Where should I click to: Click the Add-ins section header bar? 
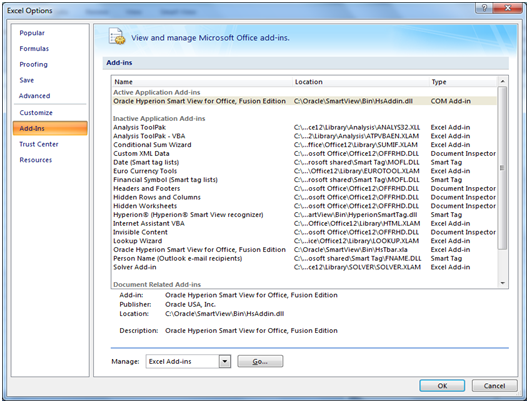coord(306,63)
